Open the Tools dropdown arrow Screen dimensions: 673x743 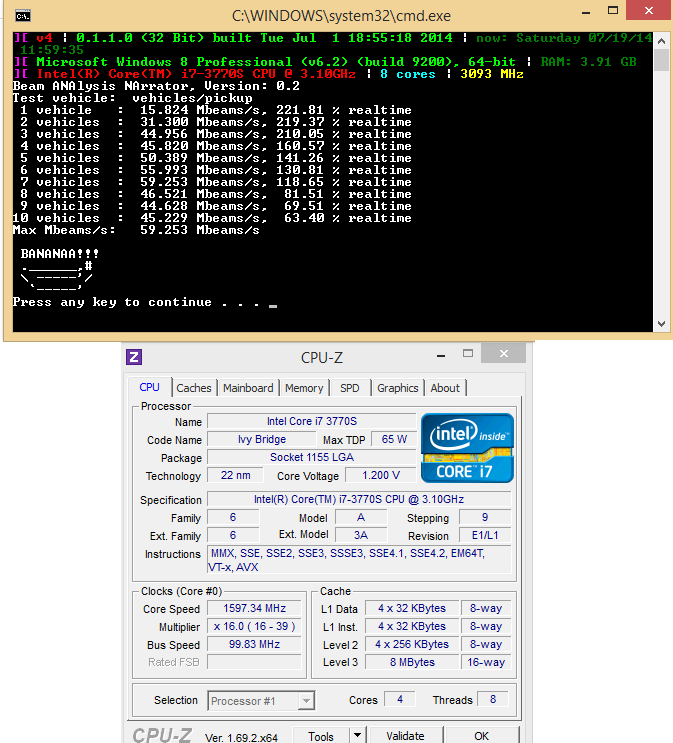point(357,735)
